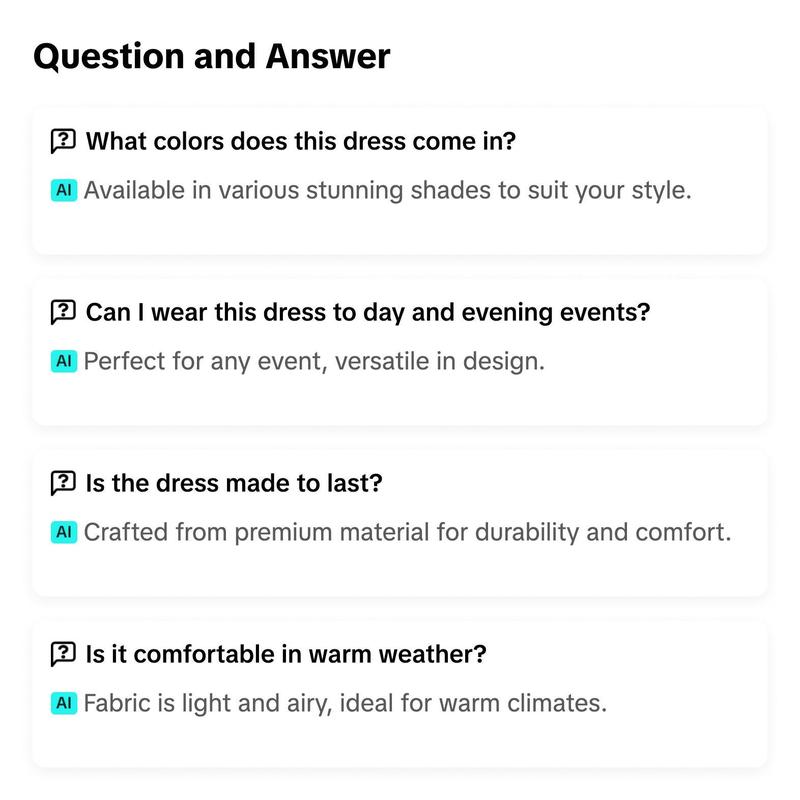Click empty area of warm weather card
800x800 pixels.
pyautogui.click(x=399, y=742)
